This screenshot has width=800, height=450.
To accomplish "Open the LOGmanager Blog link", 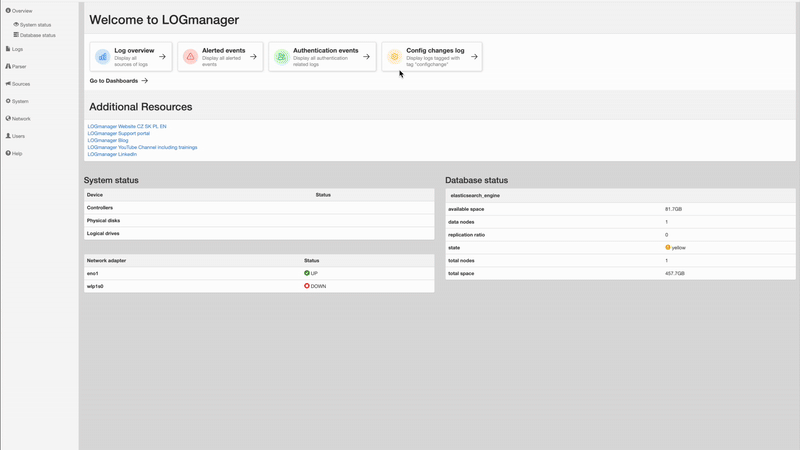I will pyautogui.click(x=108, y=140).
